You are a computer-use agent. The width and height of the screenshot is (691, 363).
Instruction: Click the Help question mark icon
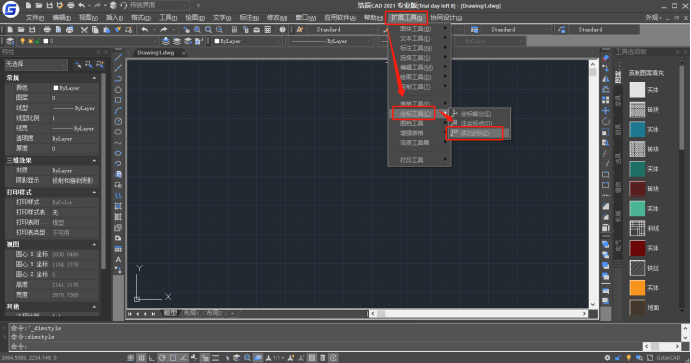click(282, 30)
